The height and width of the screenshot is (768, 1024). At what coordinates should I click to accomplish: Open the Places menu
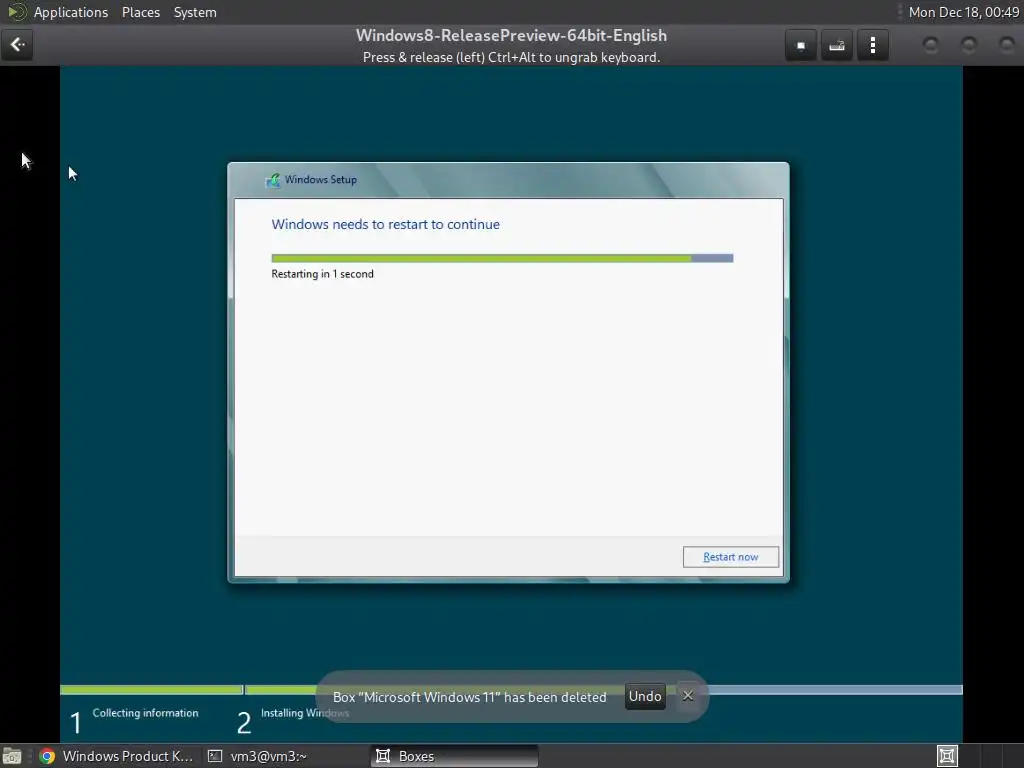tap(141, 12)
